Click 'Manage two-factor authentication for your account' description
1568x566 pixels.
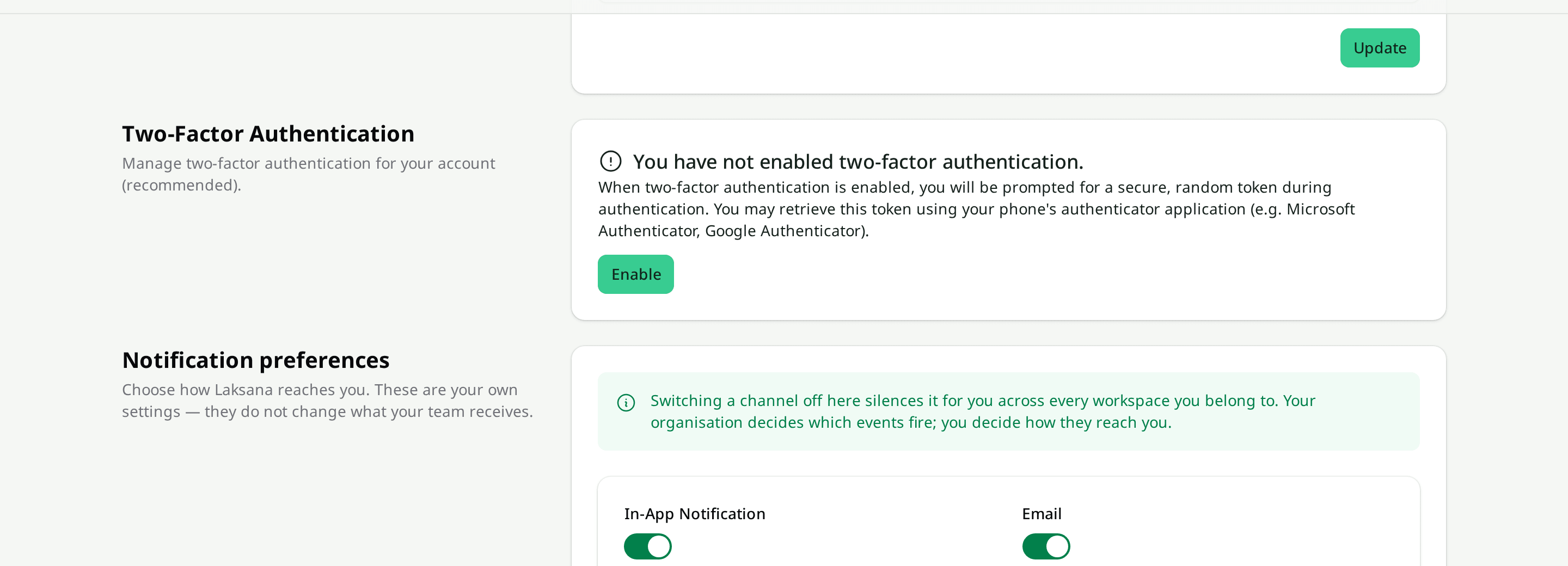pyautogui.click(x=309, y=174)
